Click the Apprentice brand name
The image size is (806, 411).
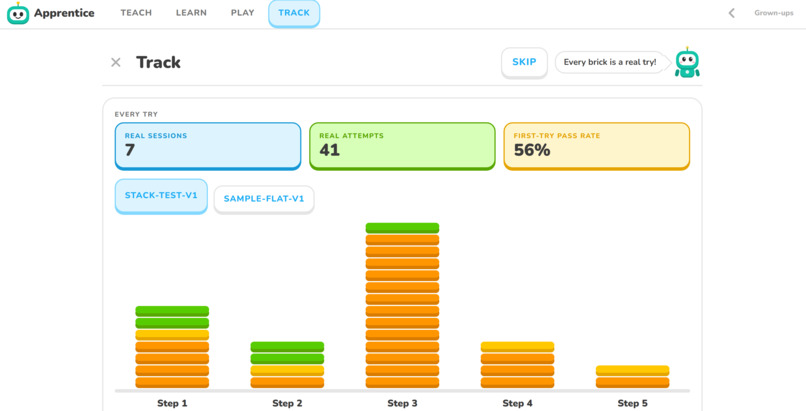click(64, 13)
